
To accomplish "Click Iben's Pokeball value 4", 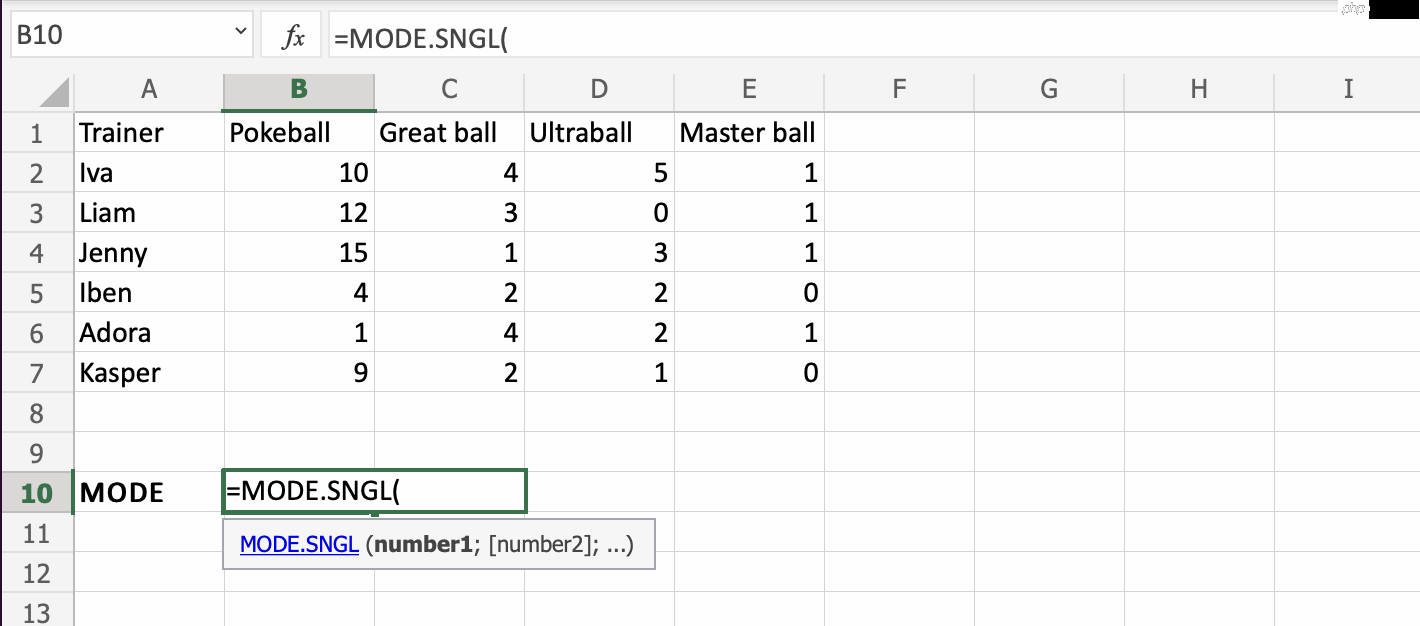I will [299, 292].
